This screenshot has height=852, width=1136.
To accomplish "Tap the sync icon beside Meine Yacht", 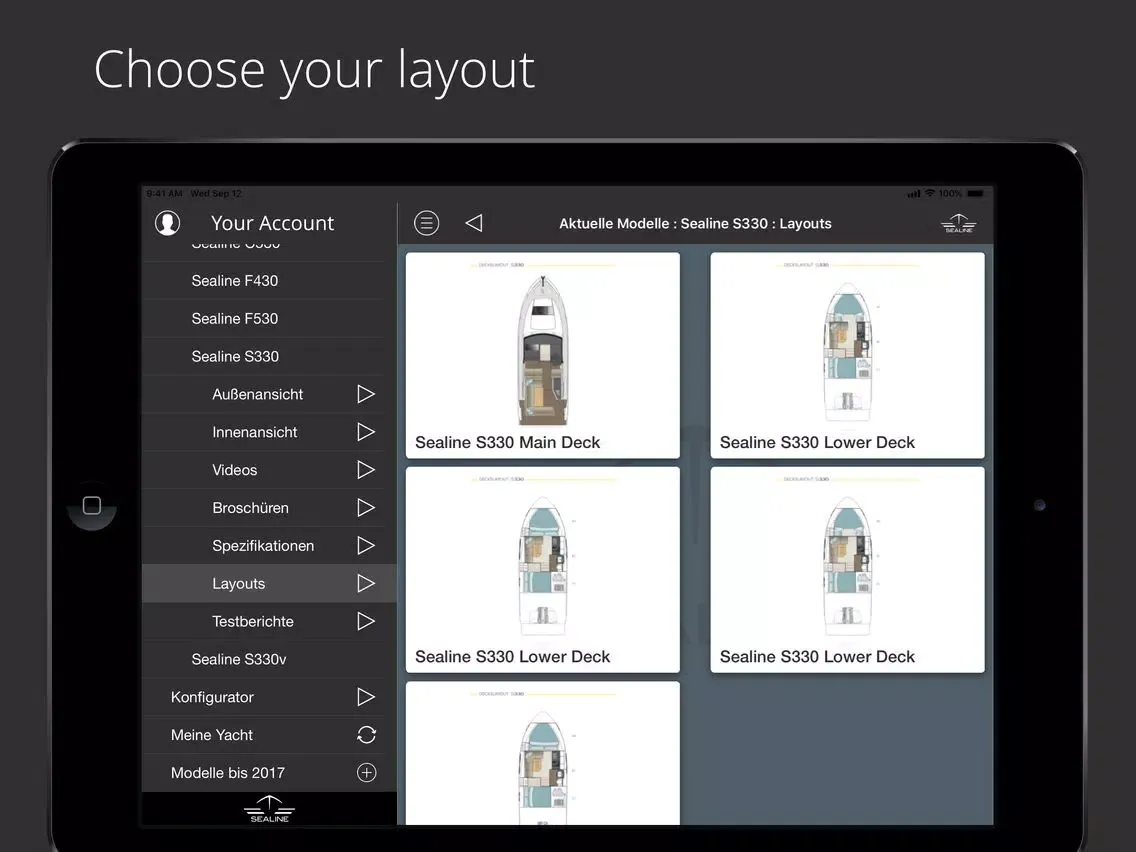I will coord(367,735).
